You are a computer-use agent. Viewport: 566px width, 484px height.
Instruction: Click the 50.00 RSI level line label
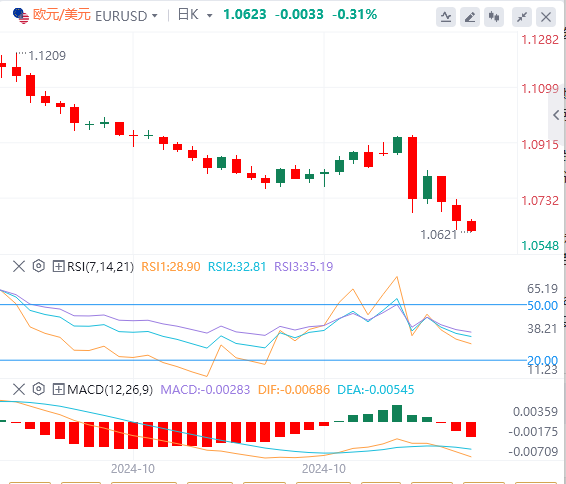point(543,306)
